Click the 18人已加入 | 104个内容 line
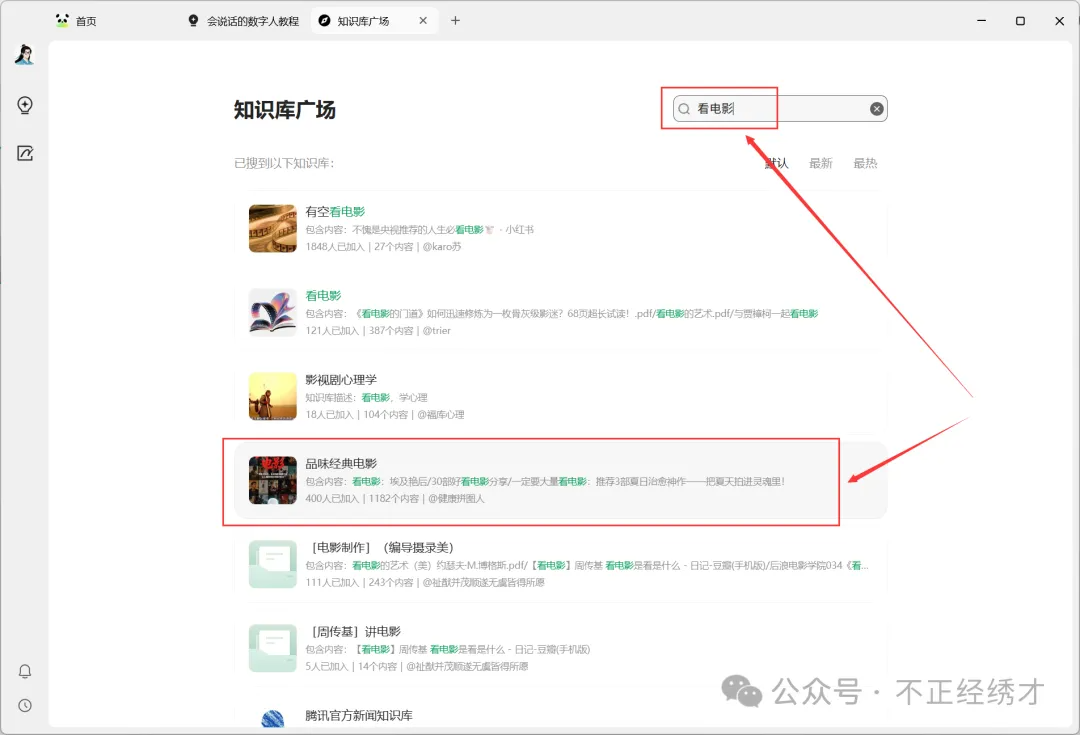1080x735 pixels. pyautogui.click(x=385, y=415)
